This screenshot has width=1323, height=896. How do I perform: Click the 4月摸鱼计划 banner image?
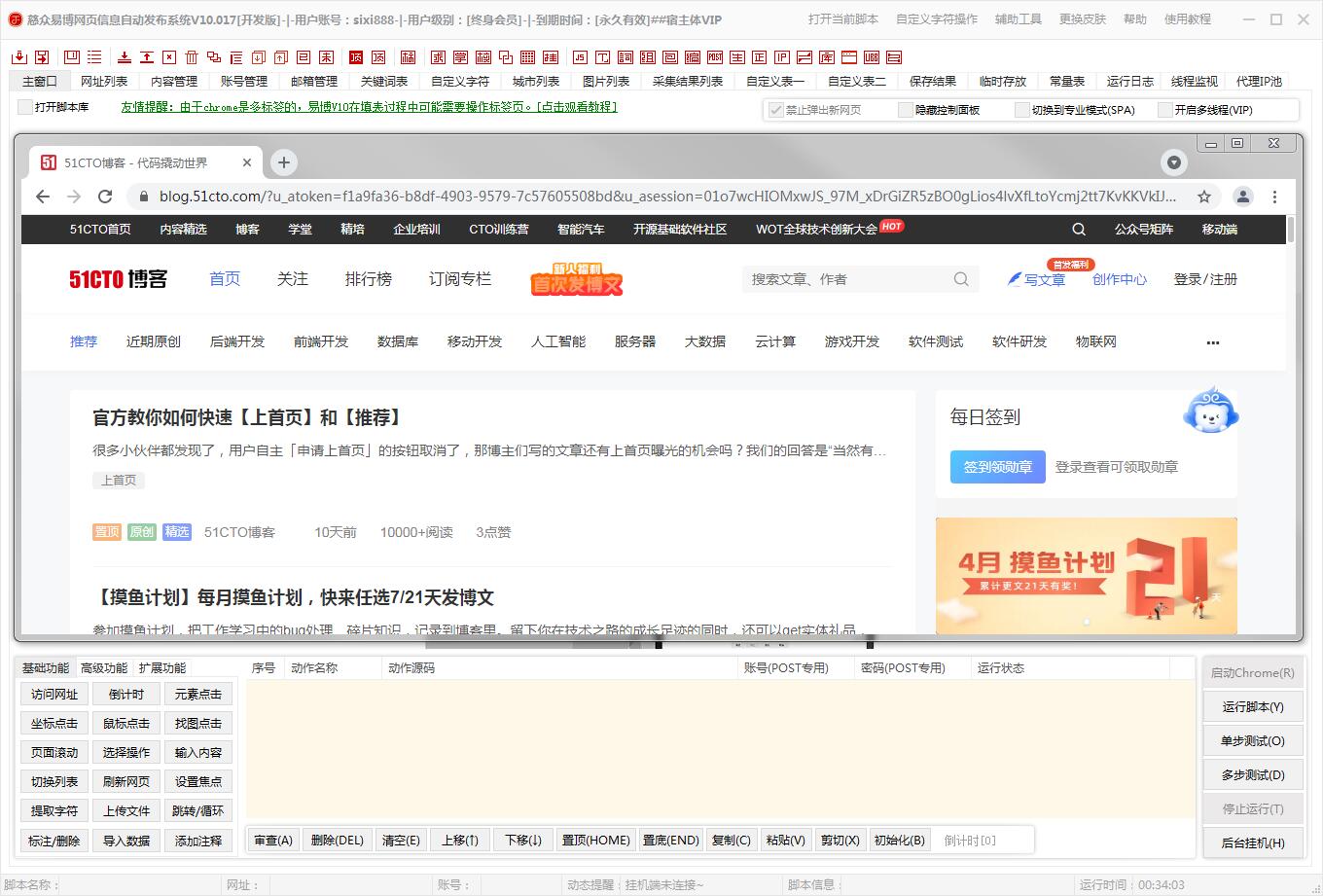tap(1087, 576)
